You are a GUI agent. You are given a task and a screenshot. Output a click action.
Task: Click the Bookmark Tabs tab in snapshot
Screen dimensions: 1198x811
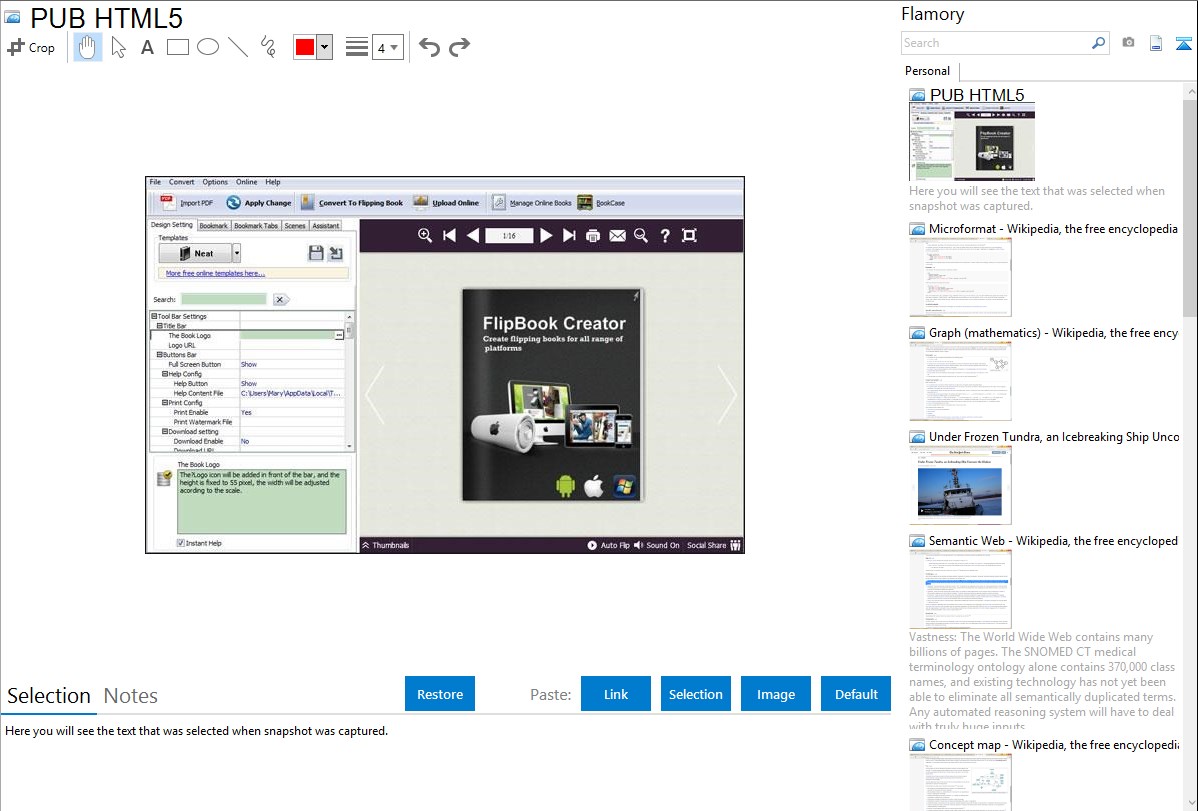(255, 225)
